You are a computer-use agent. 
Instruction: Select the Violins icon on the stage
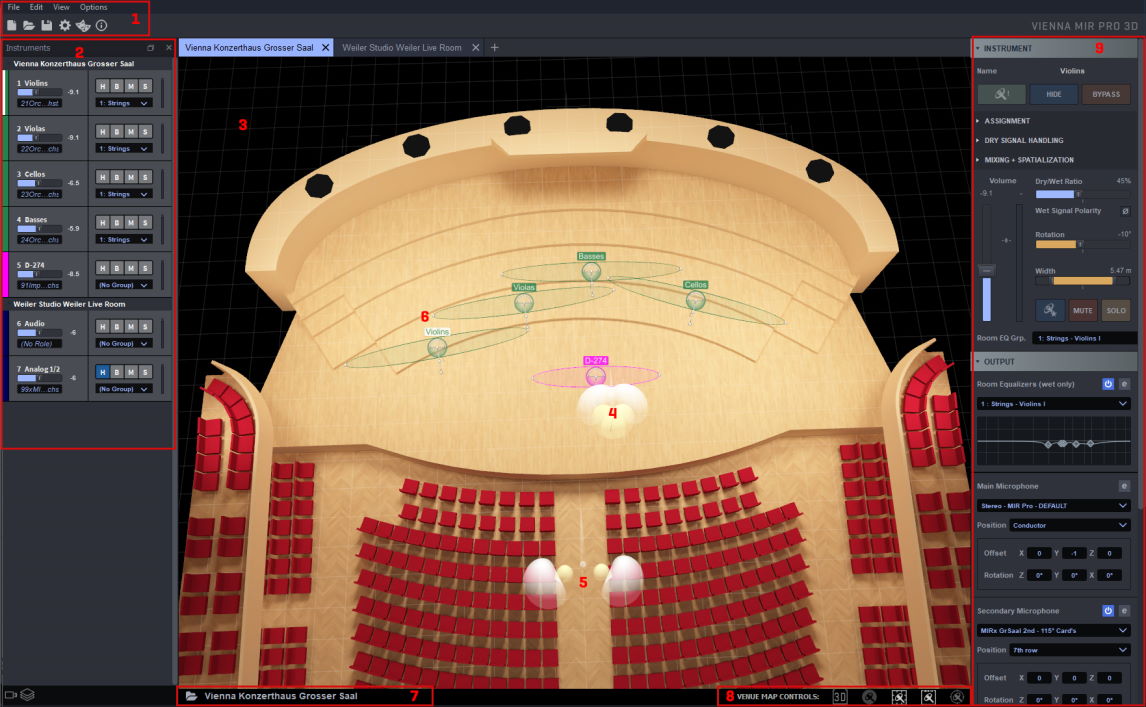point(437,347)
